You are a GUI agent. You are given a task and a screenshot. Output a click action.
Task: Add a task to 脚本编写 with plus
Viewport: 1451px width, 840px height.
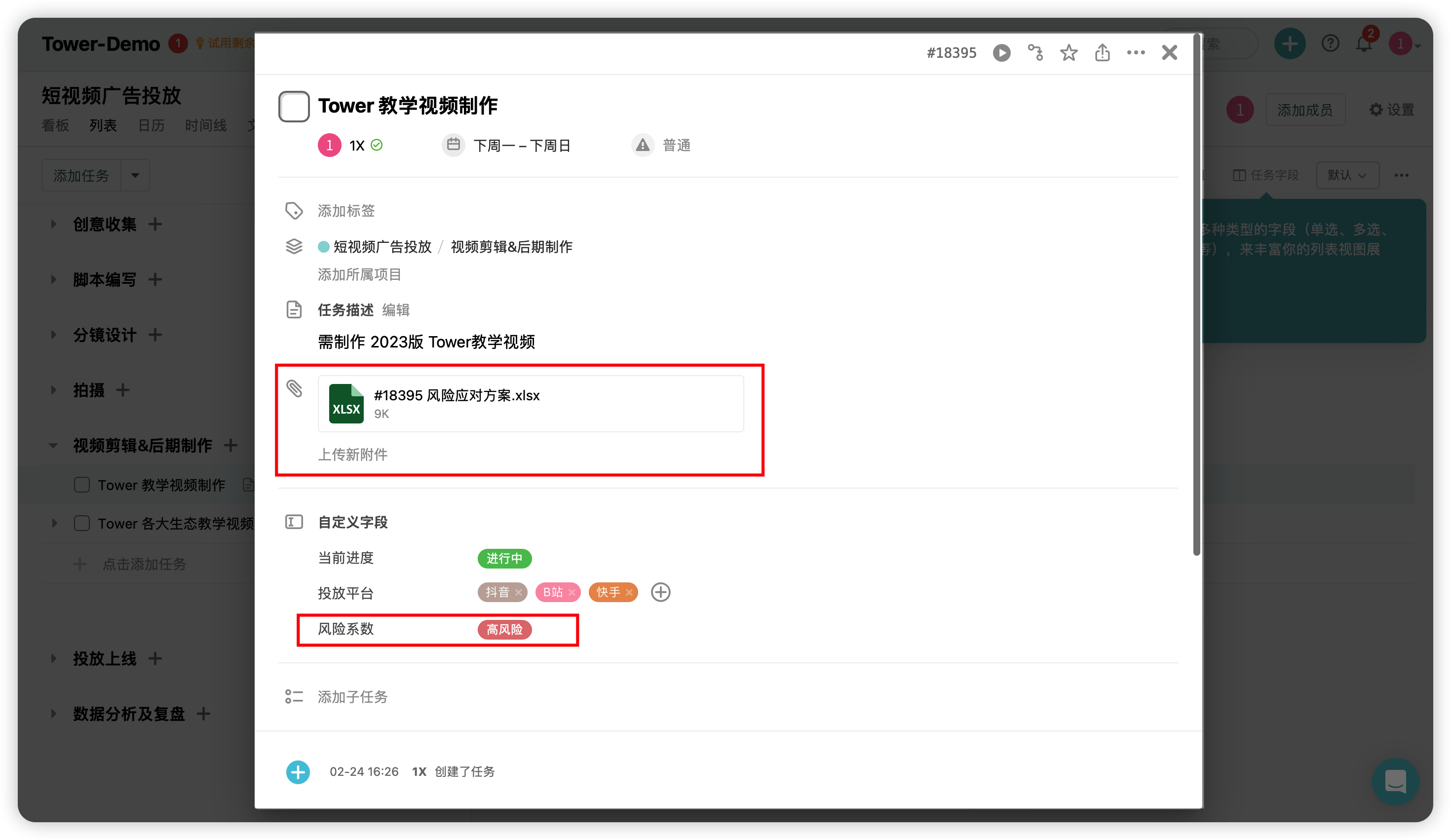(x=155, y=279)
